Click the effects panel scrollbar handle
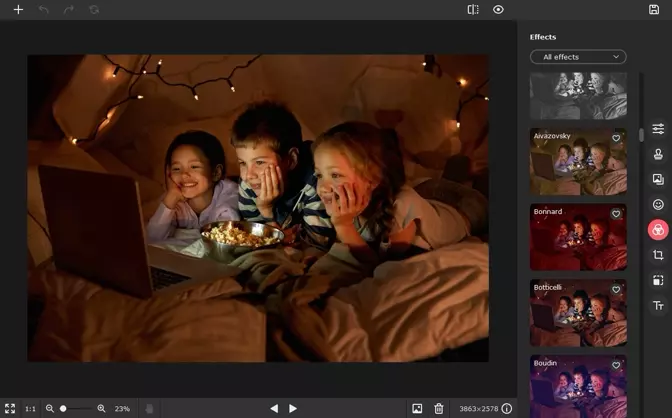Viewport: 672px width, 418px height. (641, 135)
